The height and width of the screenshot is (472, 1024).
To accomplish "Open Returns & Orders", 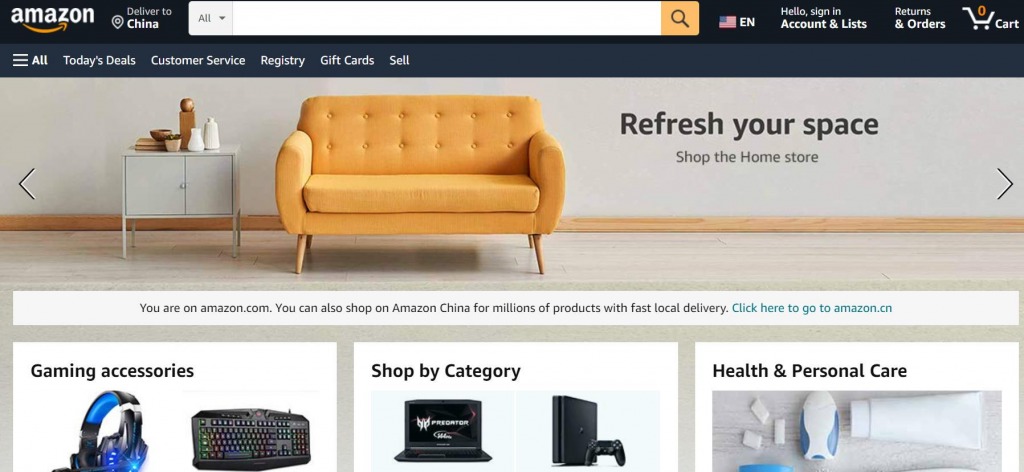I will click(920, 18).
